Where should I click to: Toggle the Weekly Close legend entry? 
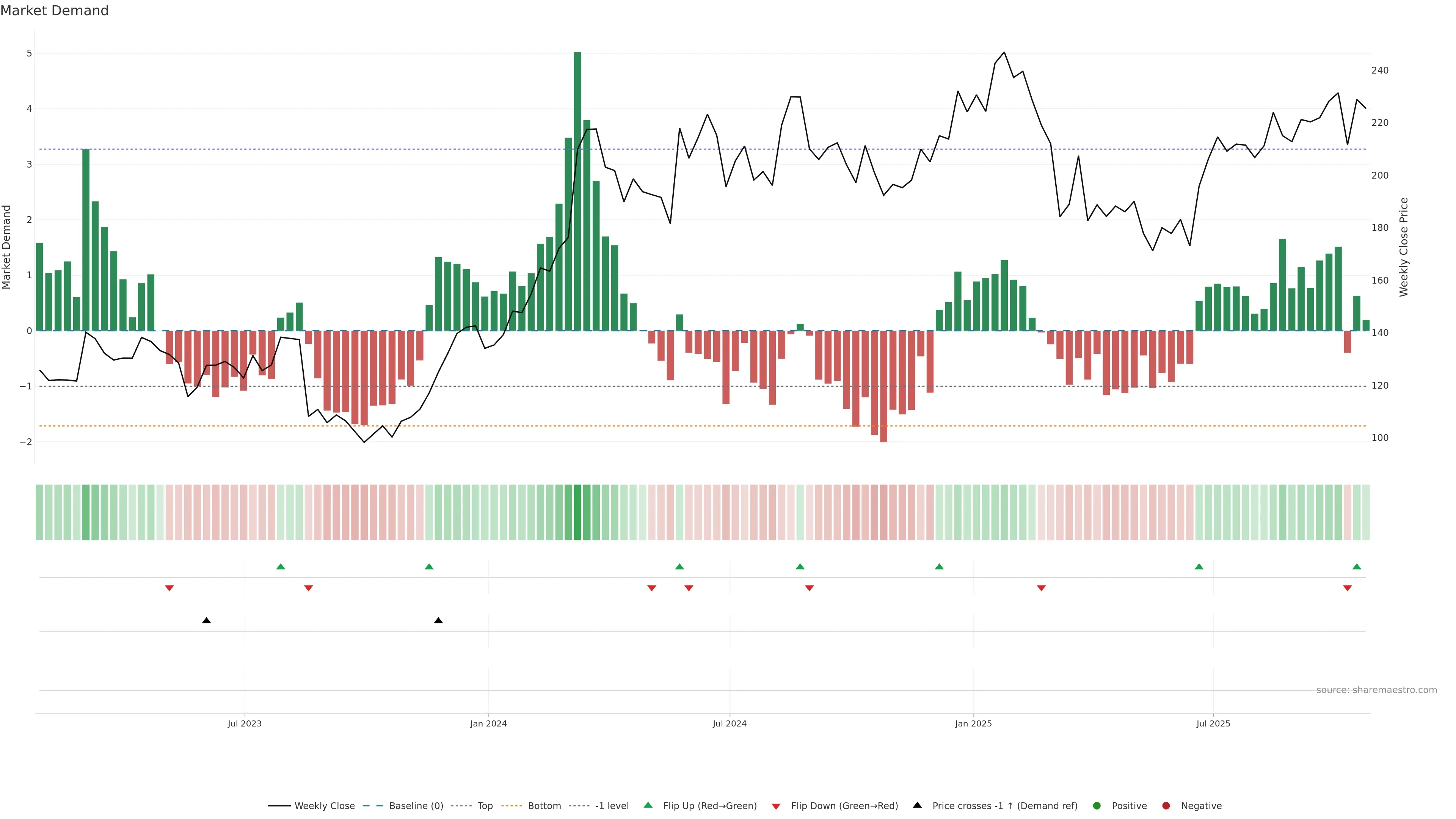324,806
